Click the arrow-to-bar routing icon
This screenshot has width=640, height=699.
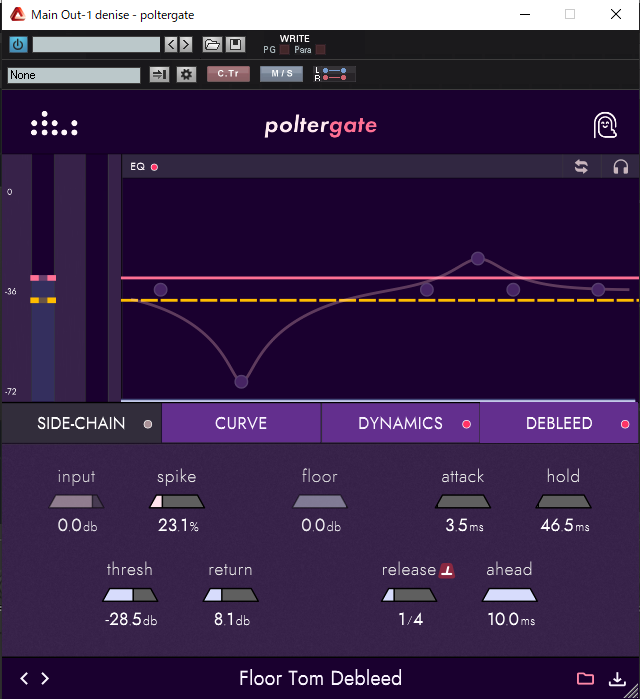click(159, 74)
